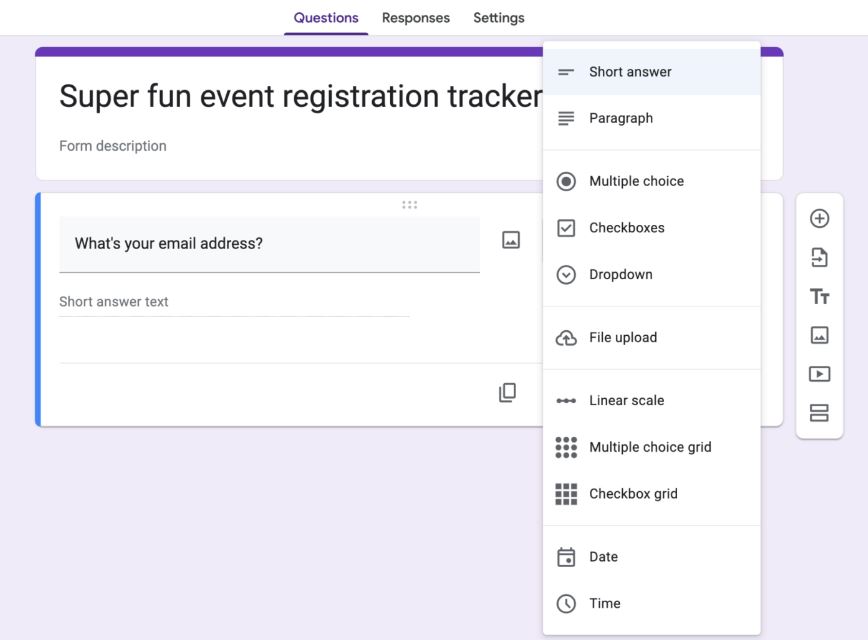Choose Dropdown question type
Image resolution: width=868 pixels, height=640 pixels.
tap(620, 275)
